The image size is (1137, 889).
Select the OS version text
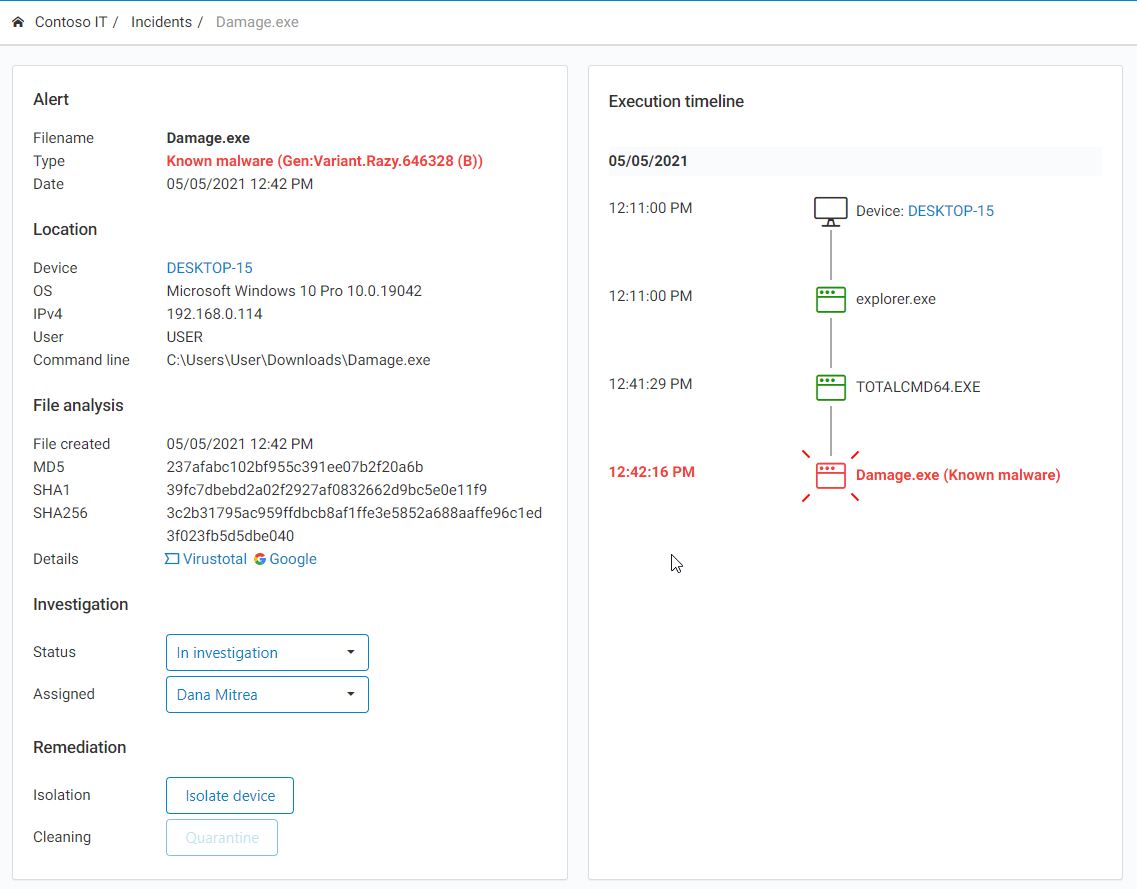point(294,291)
